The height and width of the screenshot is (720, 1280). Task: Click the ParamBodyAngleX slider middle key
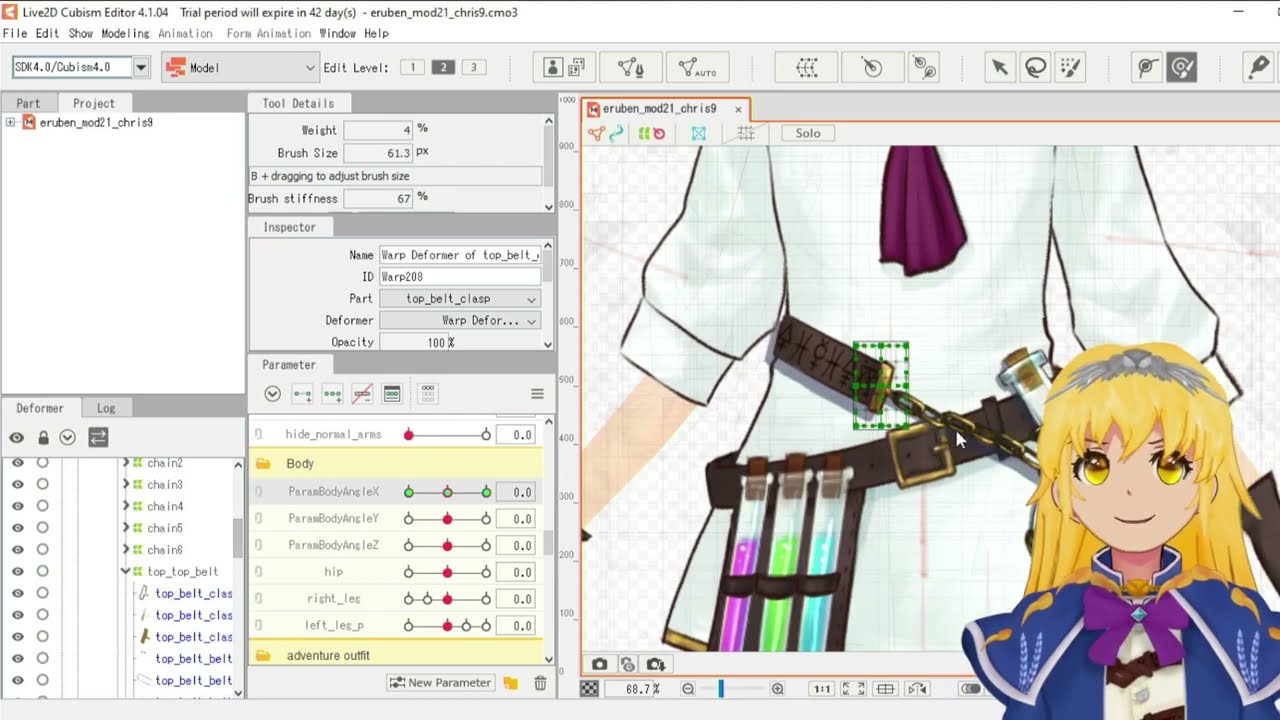(447, 492)
